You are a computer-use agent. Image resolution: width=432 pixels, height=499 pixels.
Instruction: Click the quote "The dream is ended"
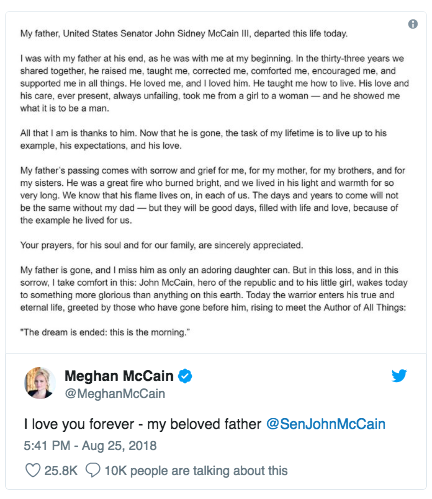(105, 332)
